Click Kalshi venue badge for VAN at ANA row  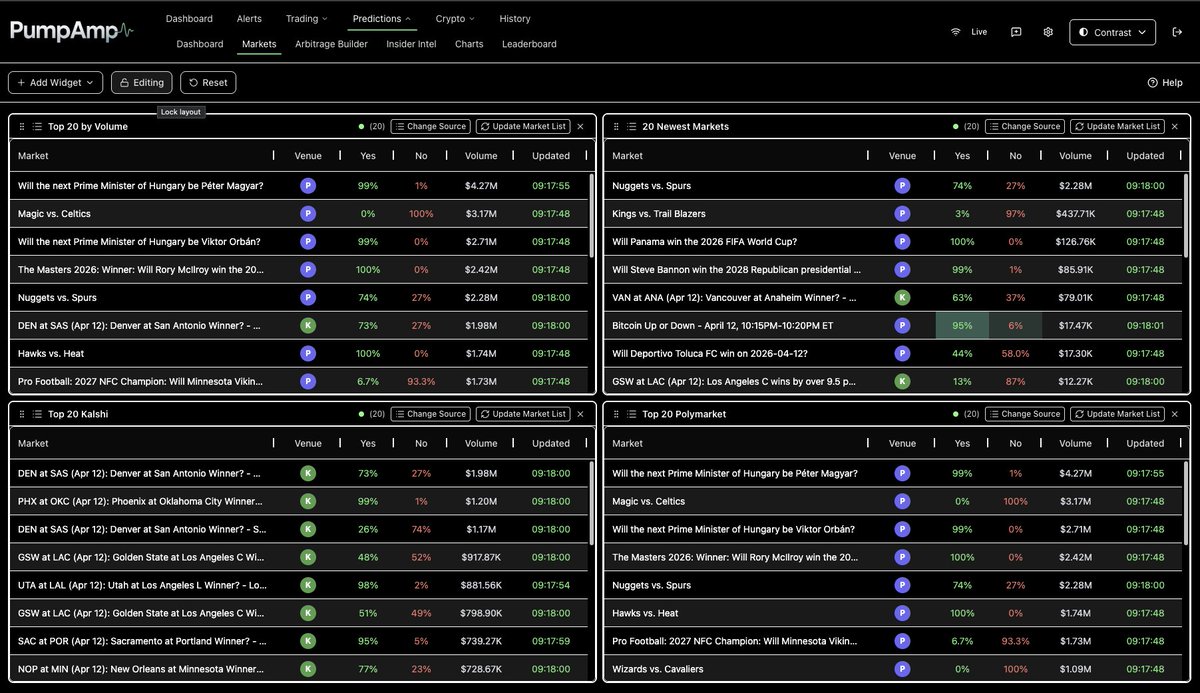pos(902,297)
